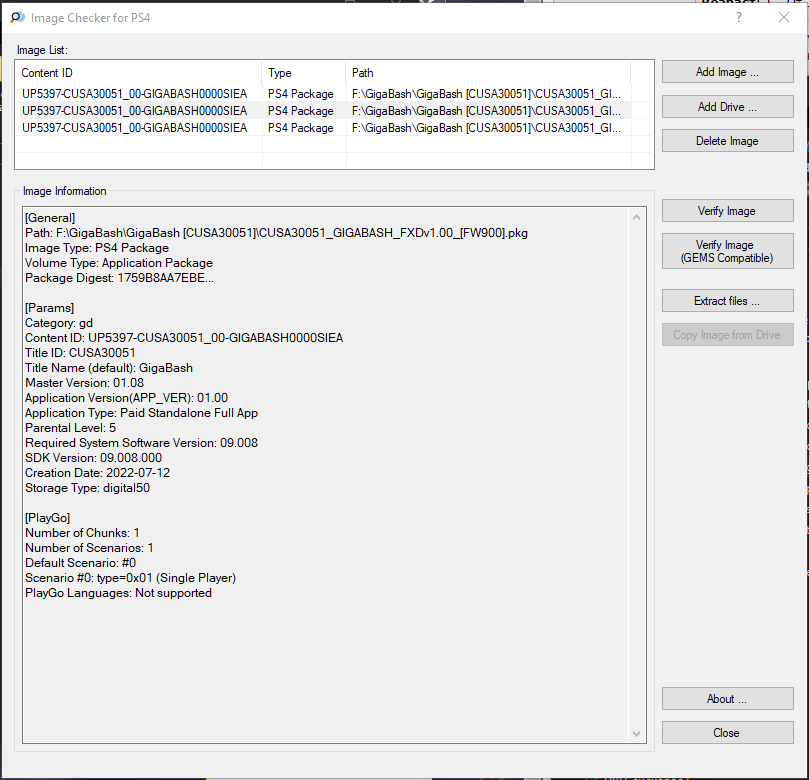Click the Application Type: Paid Standalone Full App line
809x780 pixels.
(141, 413)
